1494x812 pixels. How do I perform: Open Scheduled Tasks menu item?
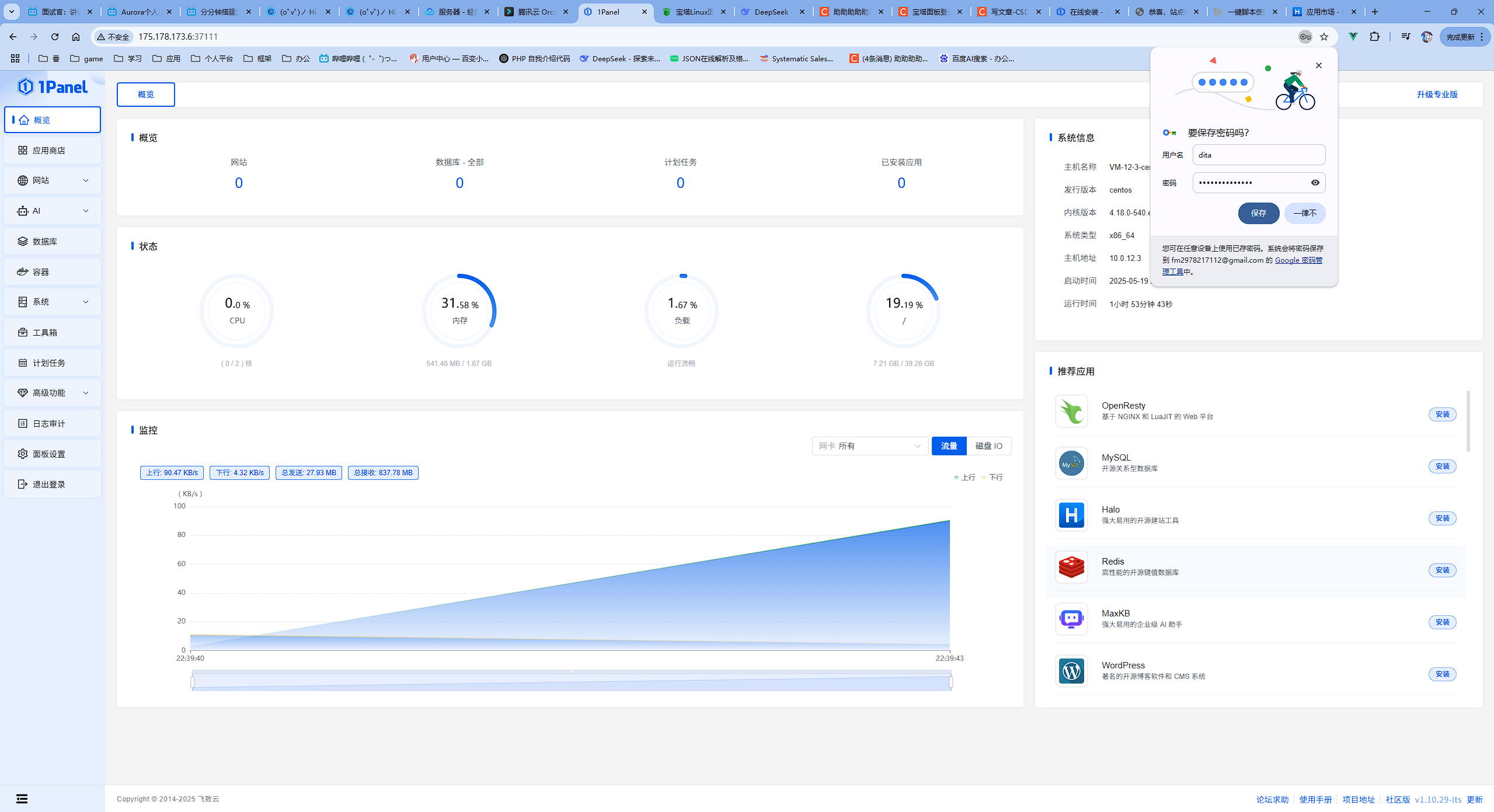click(49, 363)
